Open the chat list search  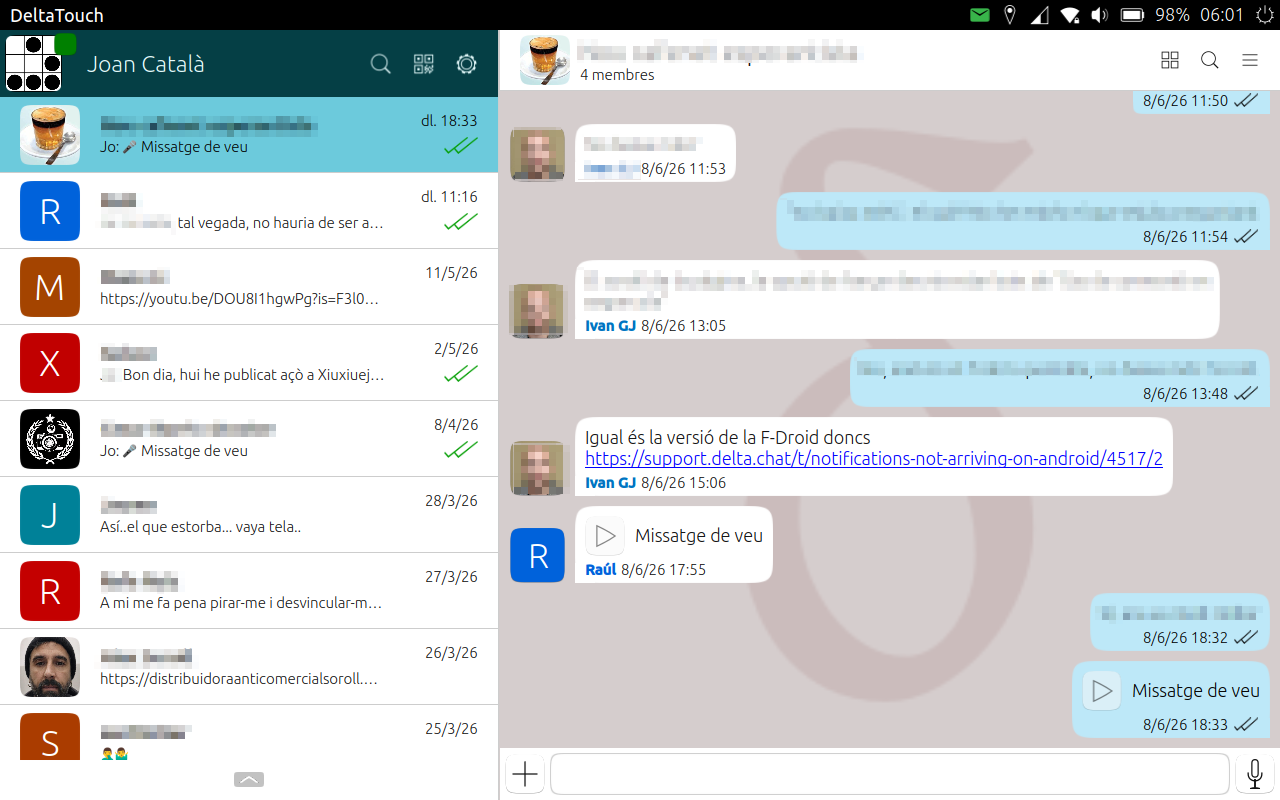[x=380, y=64]
